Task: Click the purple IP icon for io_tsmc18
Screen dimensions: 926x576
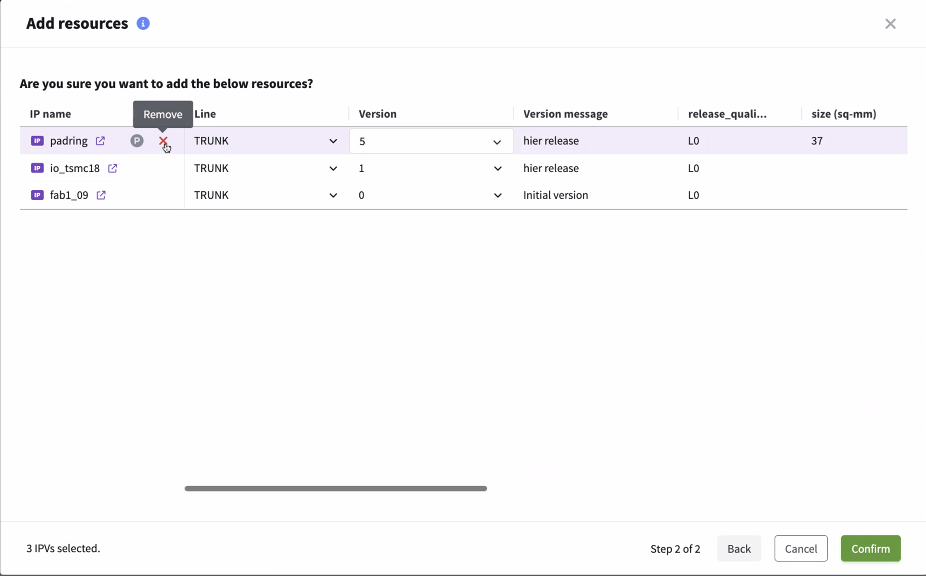Action: pos(37,168)
